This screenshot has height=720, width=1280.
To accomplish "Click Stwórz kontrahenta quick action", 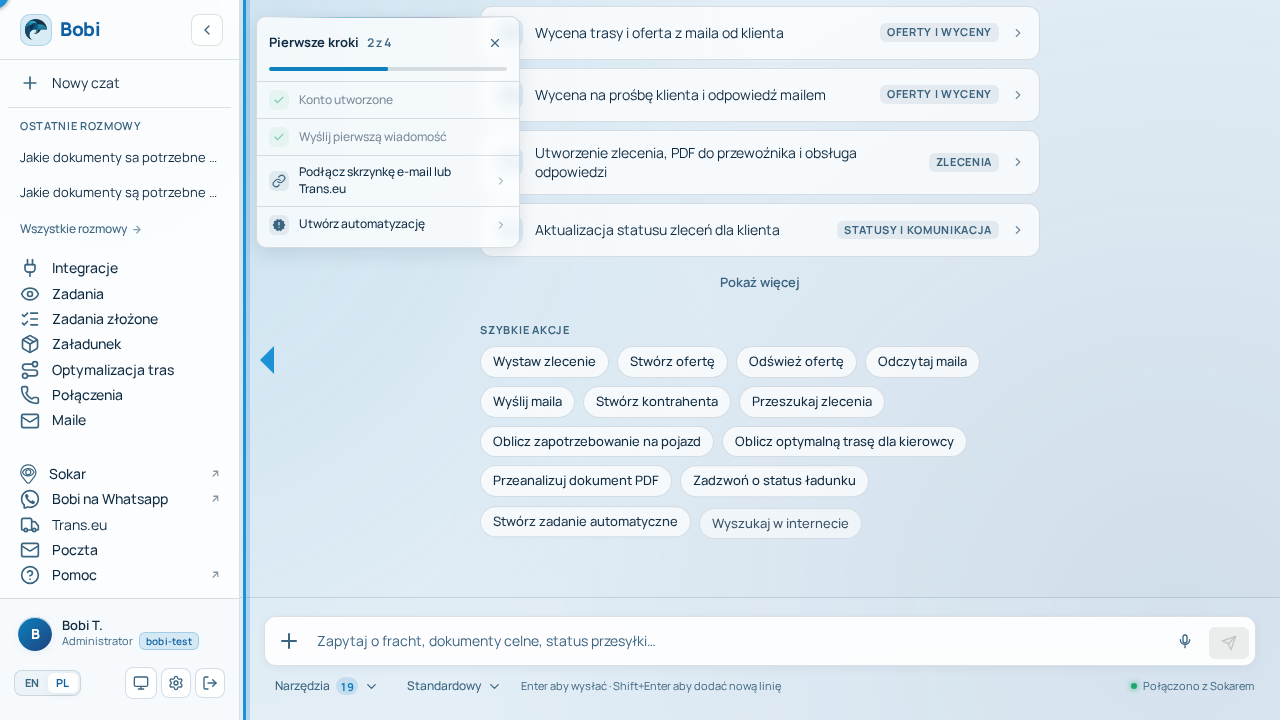I will [x=657, y=402].
